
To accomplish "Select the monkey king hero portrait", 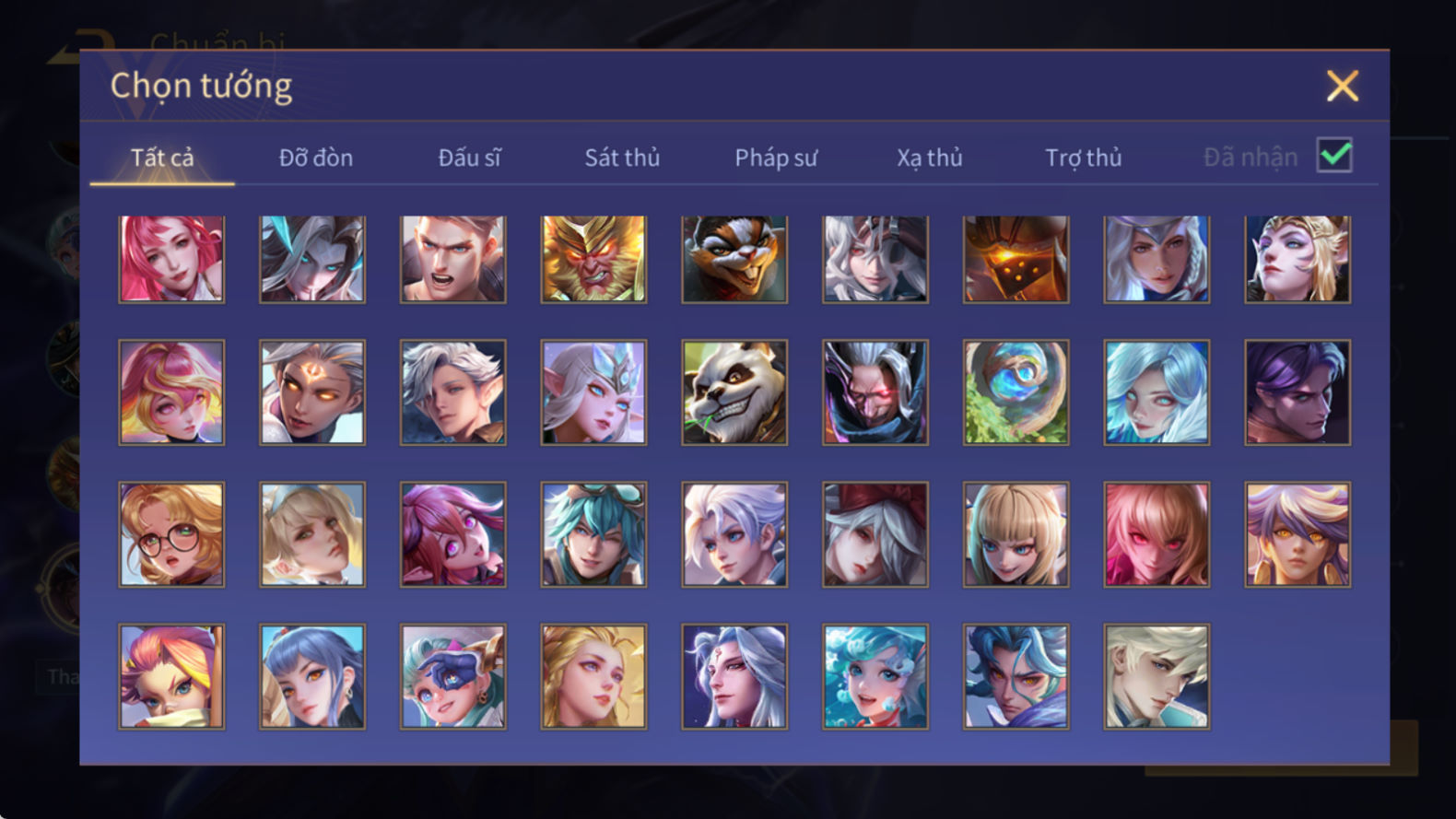I will [x=593, y=259].
